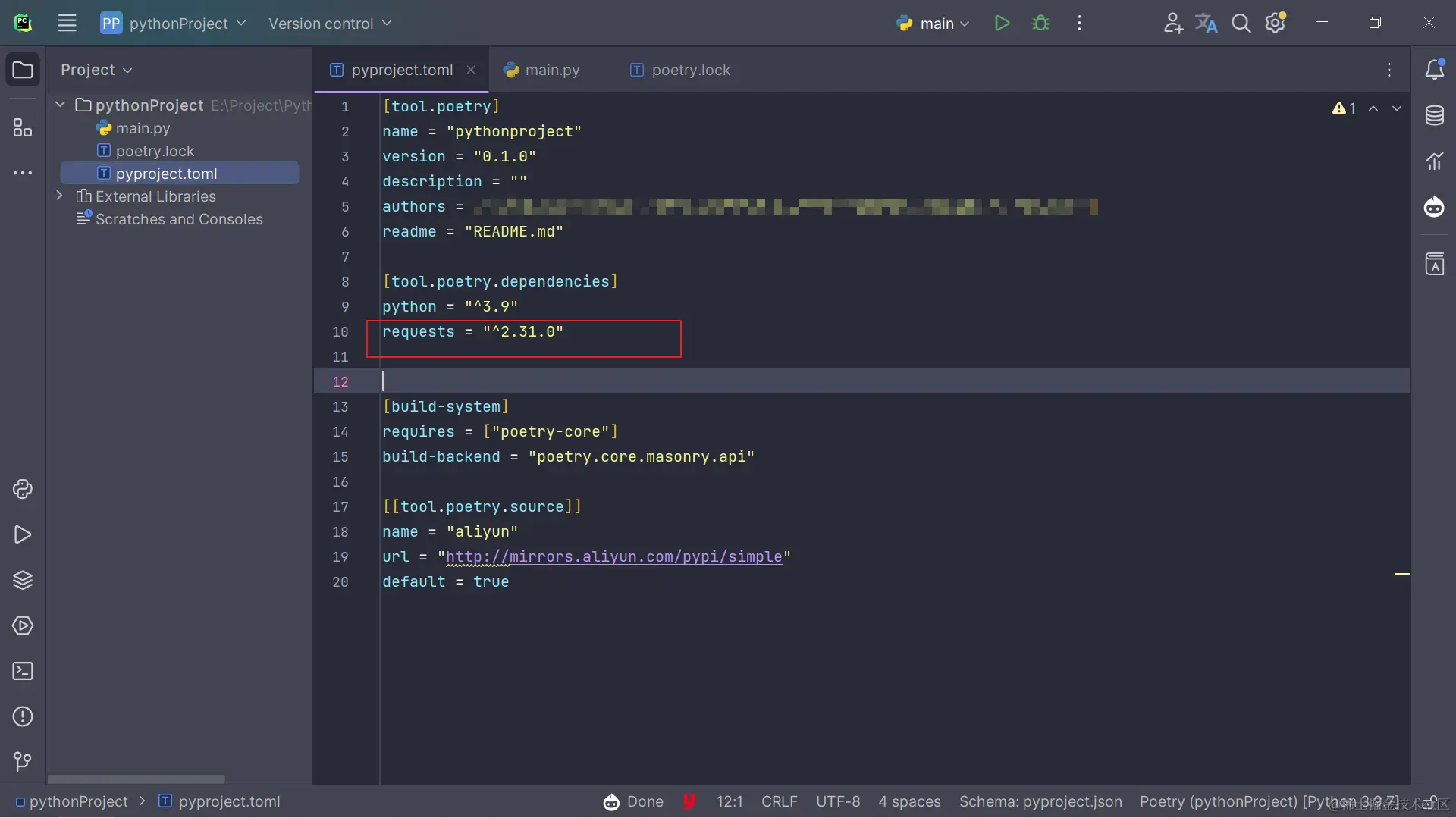Open the AI assistant robot panel
This screenshot has height=818, width=1456.
[x=1434, y=206]
